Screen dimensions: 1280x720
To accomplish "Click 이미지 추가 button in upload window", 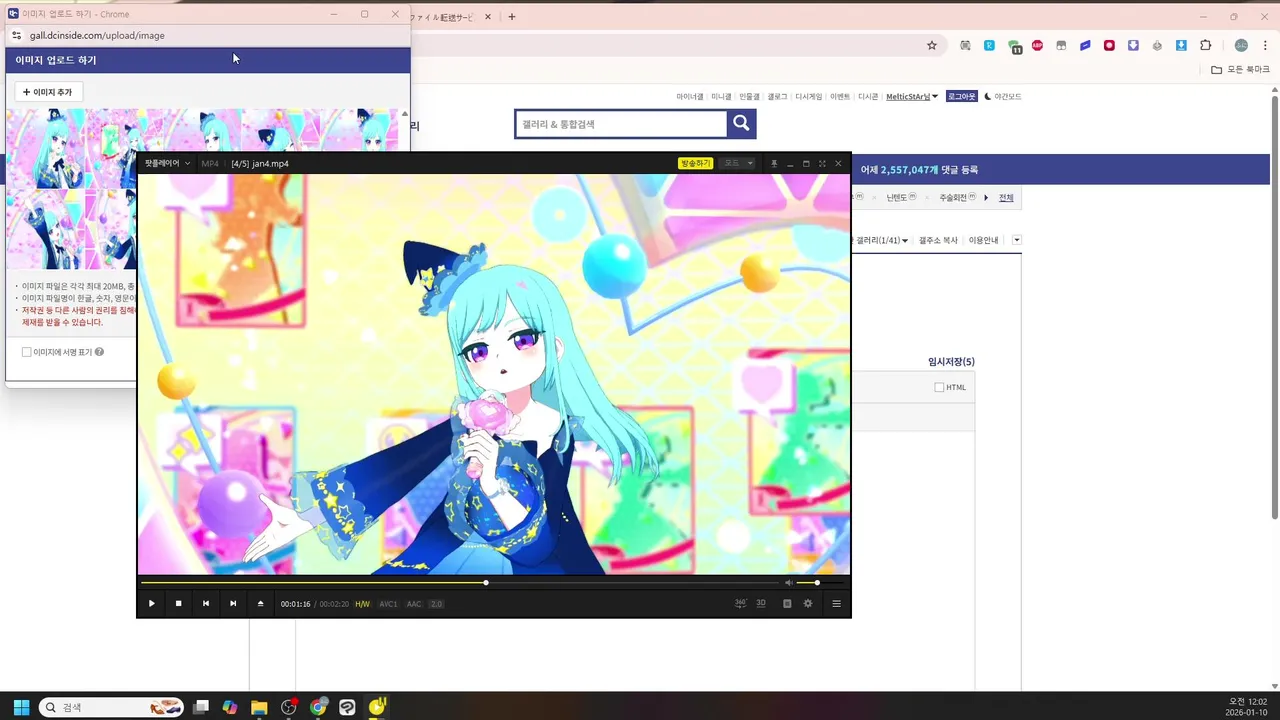I will pos(48,92).
